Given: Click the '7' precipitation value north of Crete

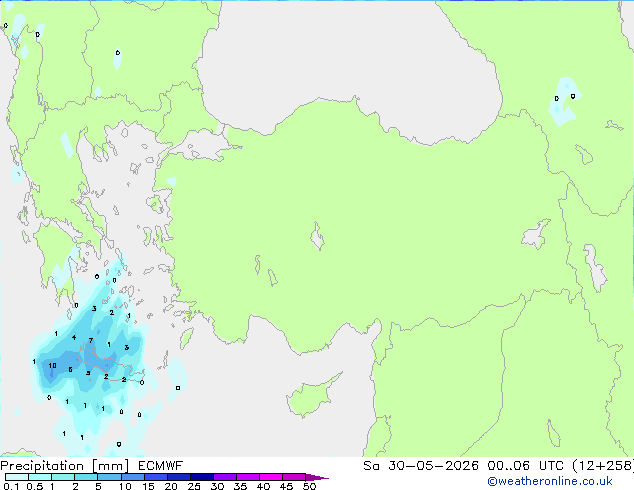Looking at the screenshot, I should pyautogui.click(x=91, y=340).
